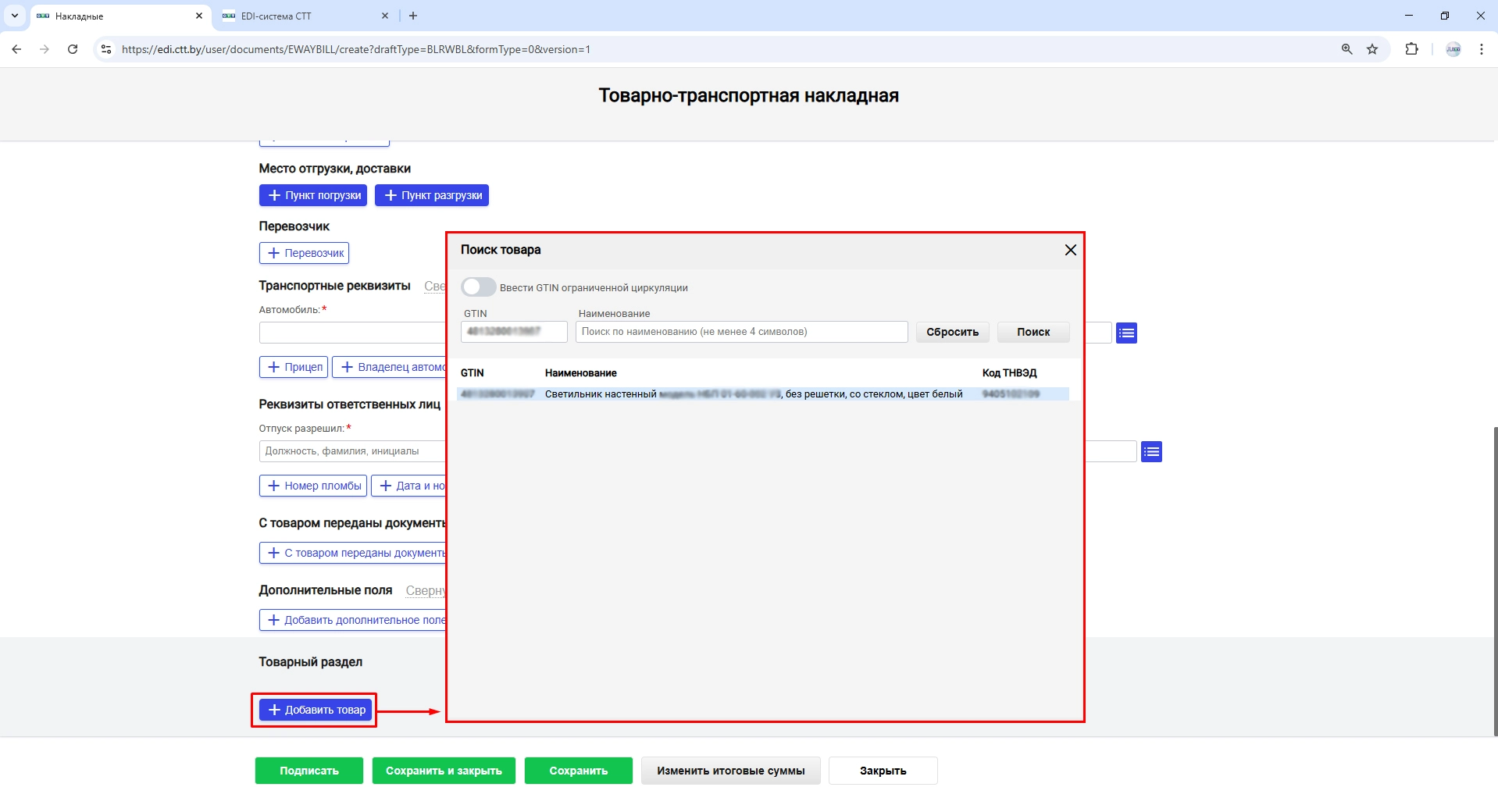
Task: Add a Перевозчик entry
Action: coord(304,253)
